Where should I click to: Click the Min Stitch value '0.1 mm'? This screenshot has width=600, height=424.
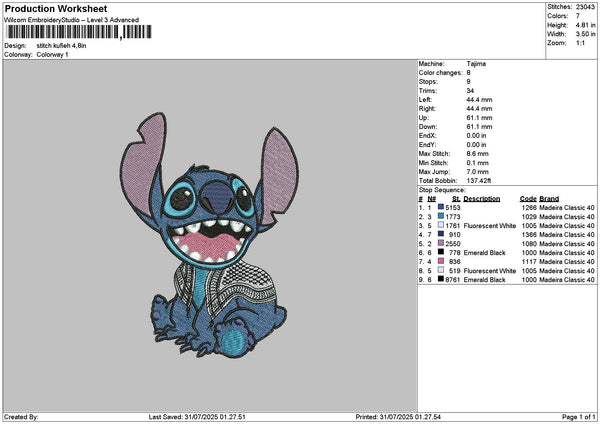click(x=478, y=163)
